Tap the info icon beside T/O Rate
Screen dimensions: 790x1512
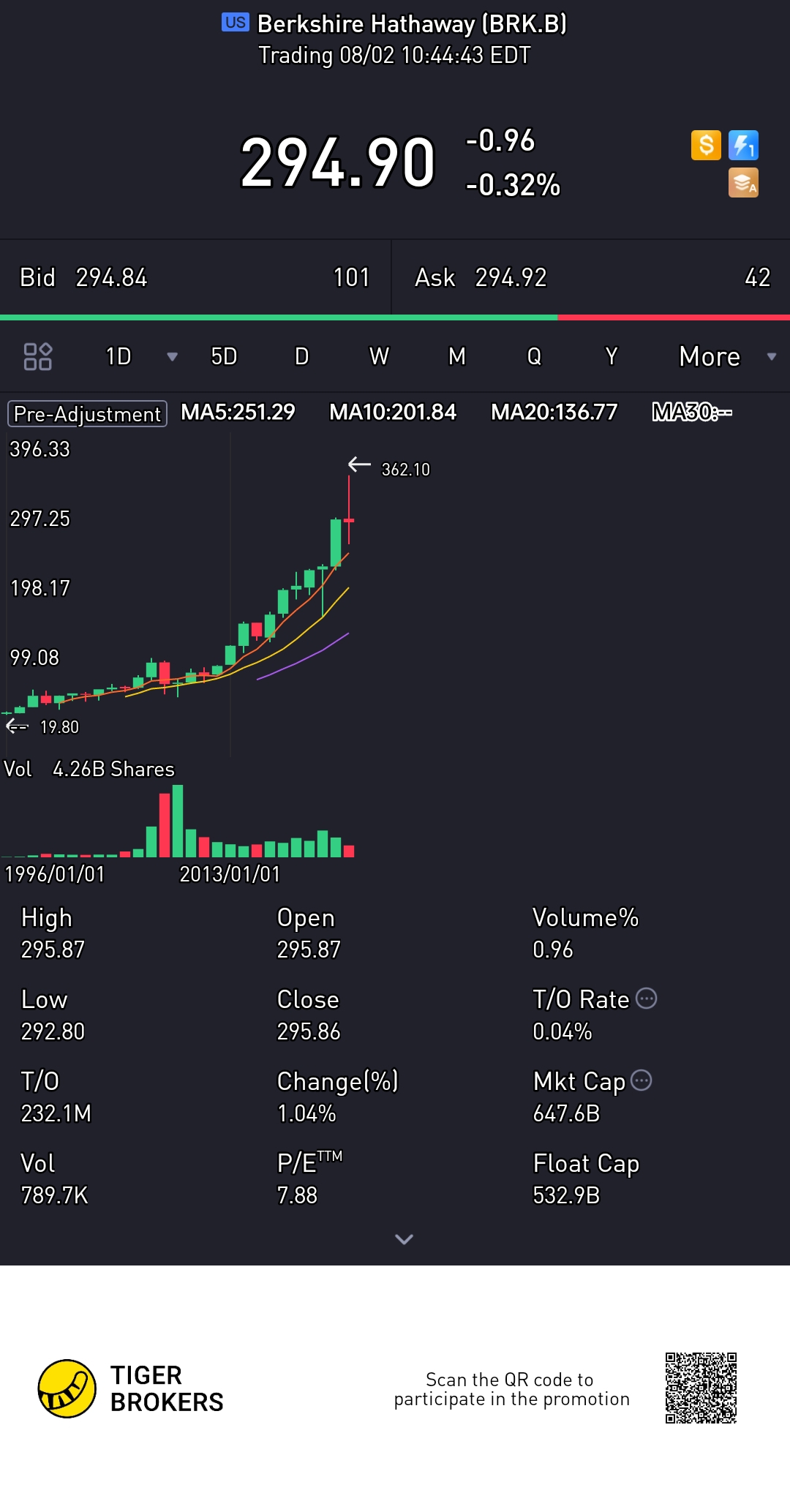tap(647, 998)
